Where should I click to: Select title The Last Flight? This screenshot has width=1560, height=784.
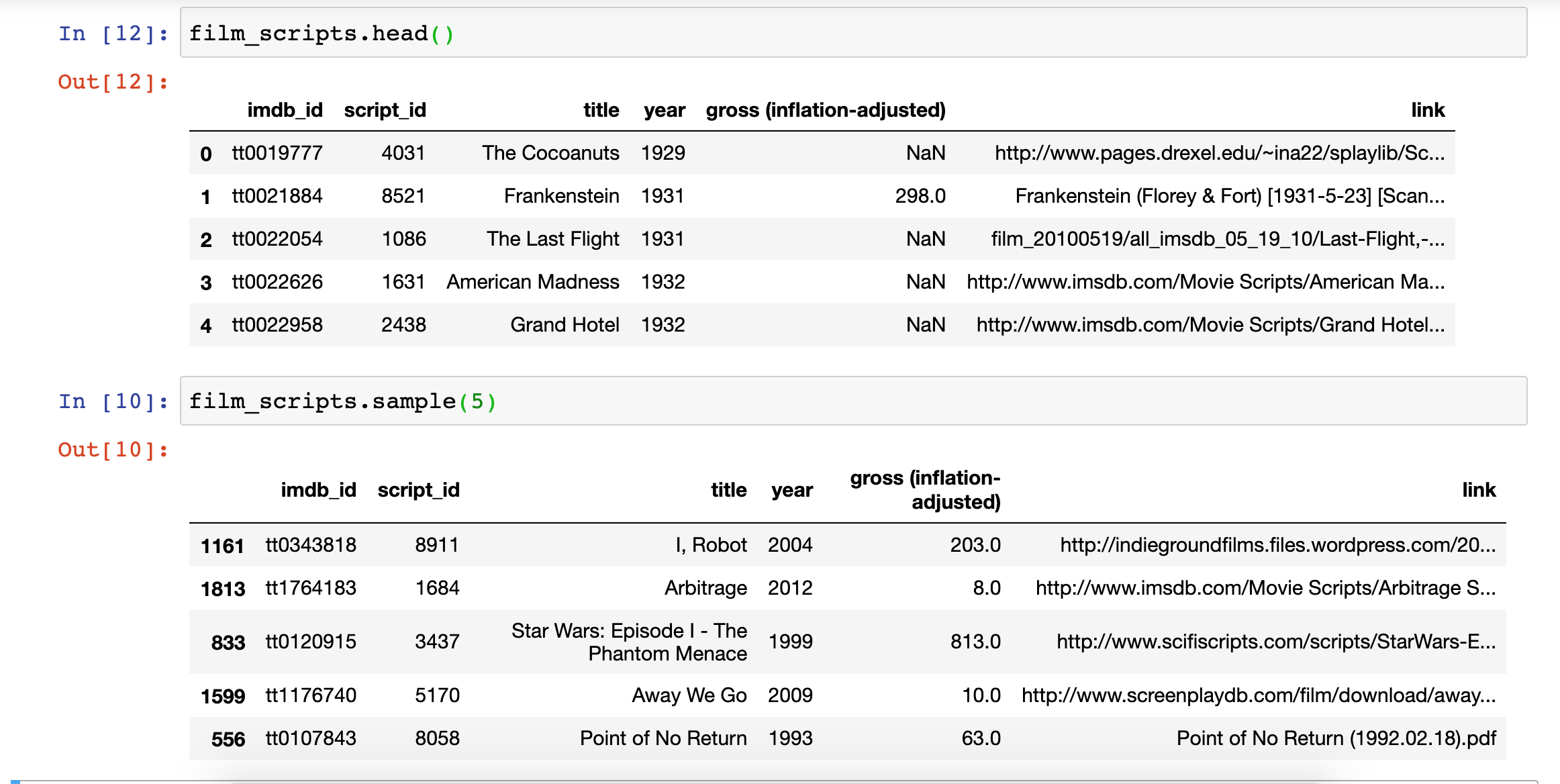pyautogui.click(x=553, y=239)
